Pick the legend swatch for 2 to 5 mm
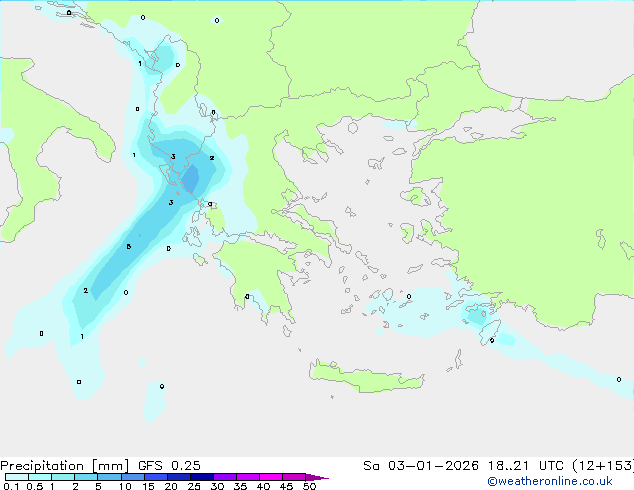Image resolution: width=634 pixels, height=490 pixels. pyautogui.click(x=86, y=477)
